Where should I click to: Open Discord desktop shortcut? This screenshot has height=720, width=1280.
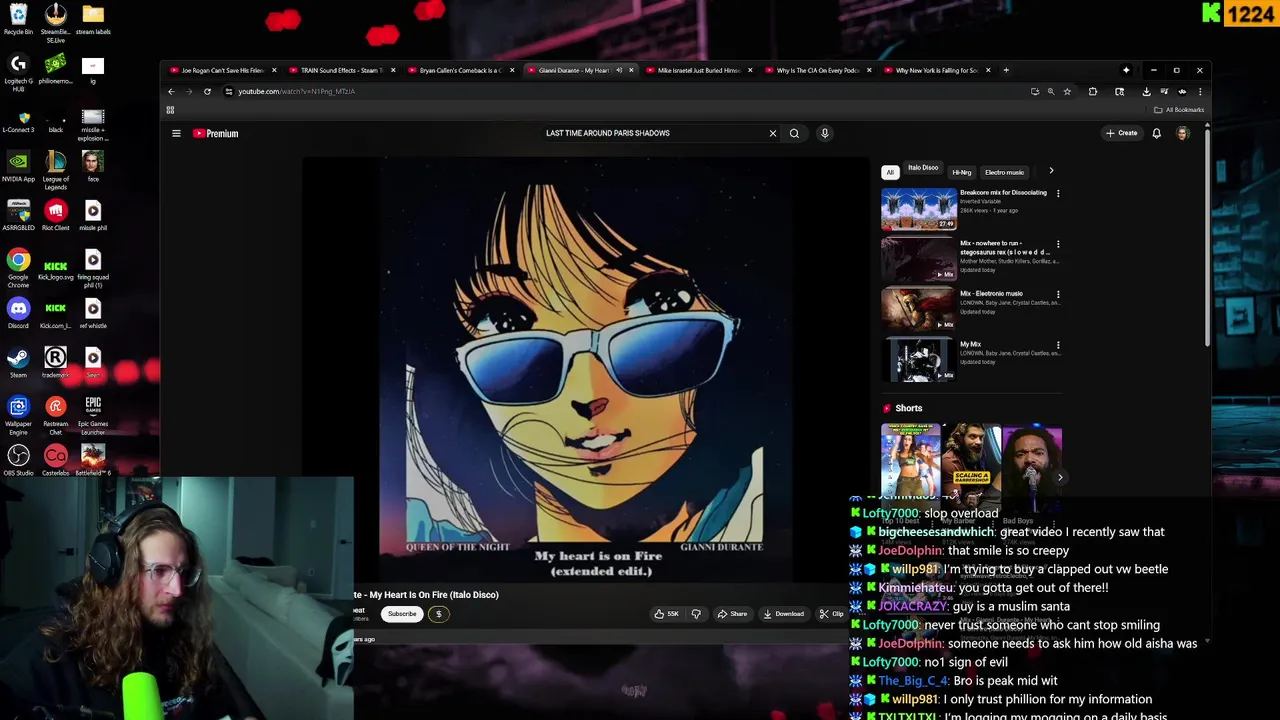pyautogui.click(x=18, y=313)
